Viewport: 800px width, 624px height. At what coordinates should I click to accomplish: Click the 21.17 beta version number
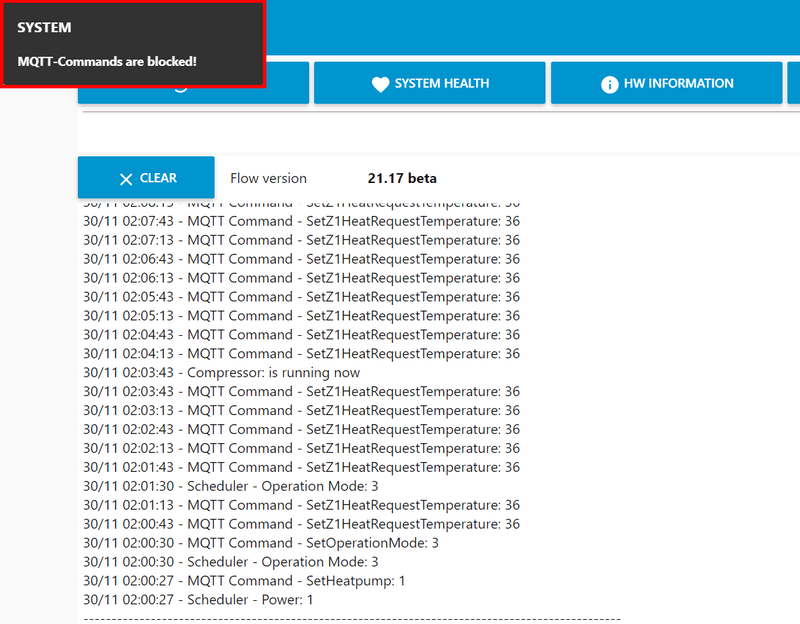pyautogui.click(x=402, y=178)
